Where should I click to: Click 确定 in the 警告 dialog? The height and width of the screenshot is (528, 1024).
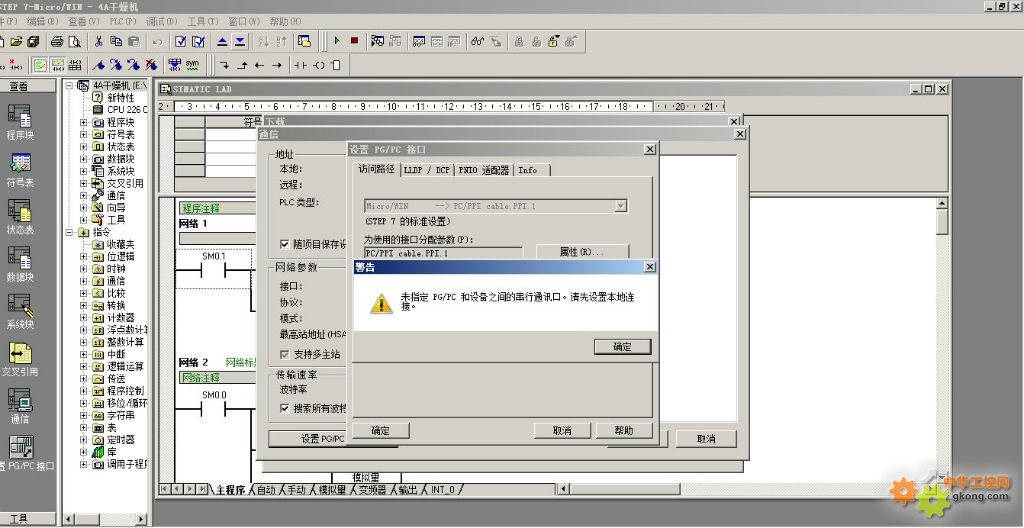pos(622,347)
